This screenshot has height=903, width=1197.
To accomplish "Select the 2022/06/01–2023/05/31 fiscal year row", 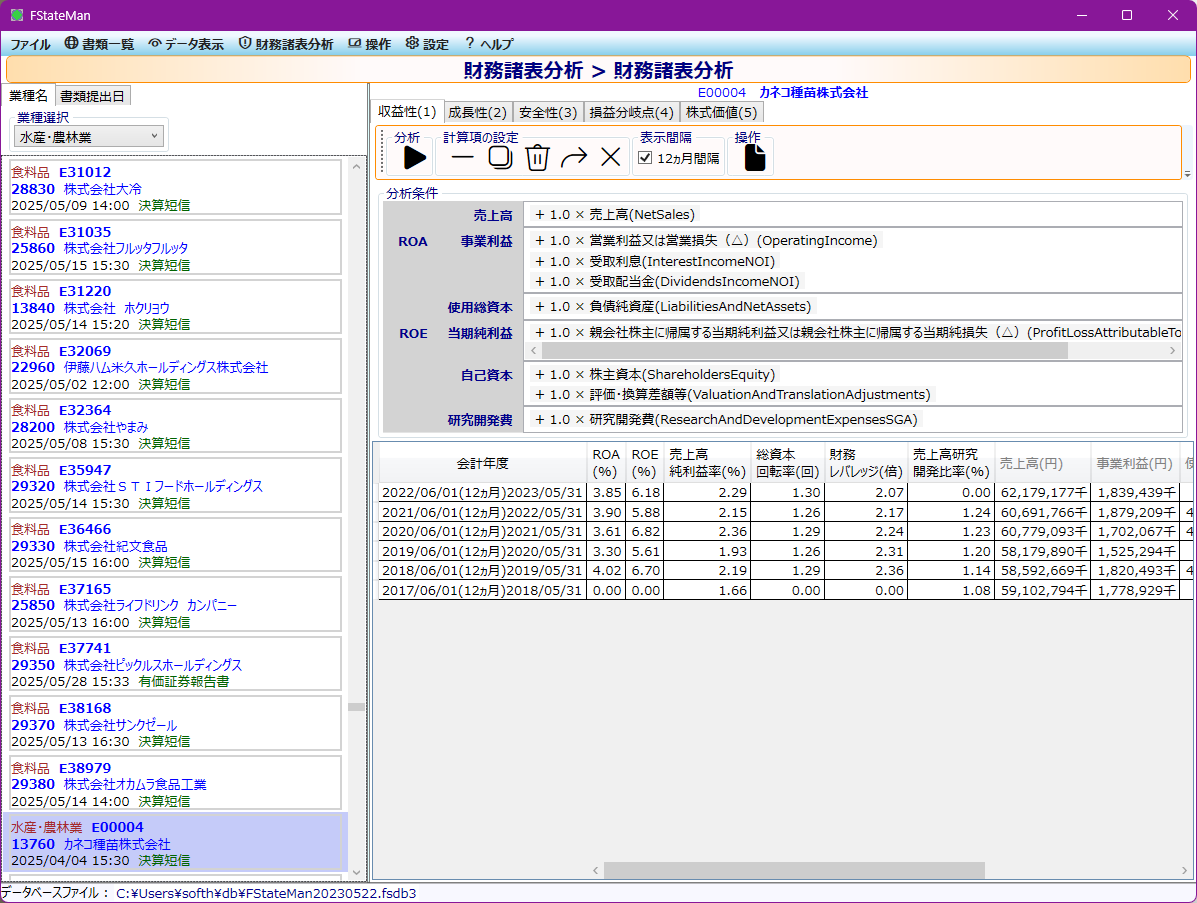I will pos(786,493).
